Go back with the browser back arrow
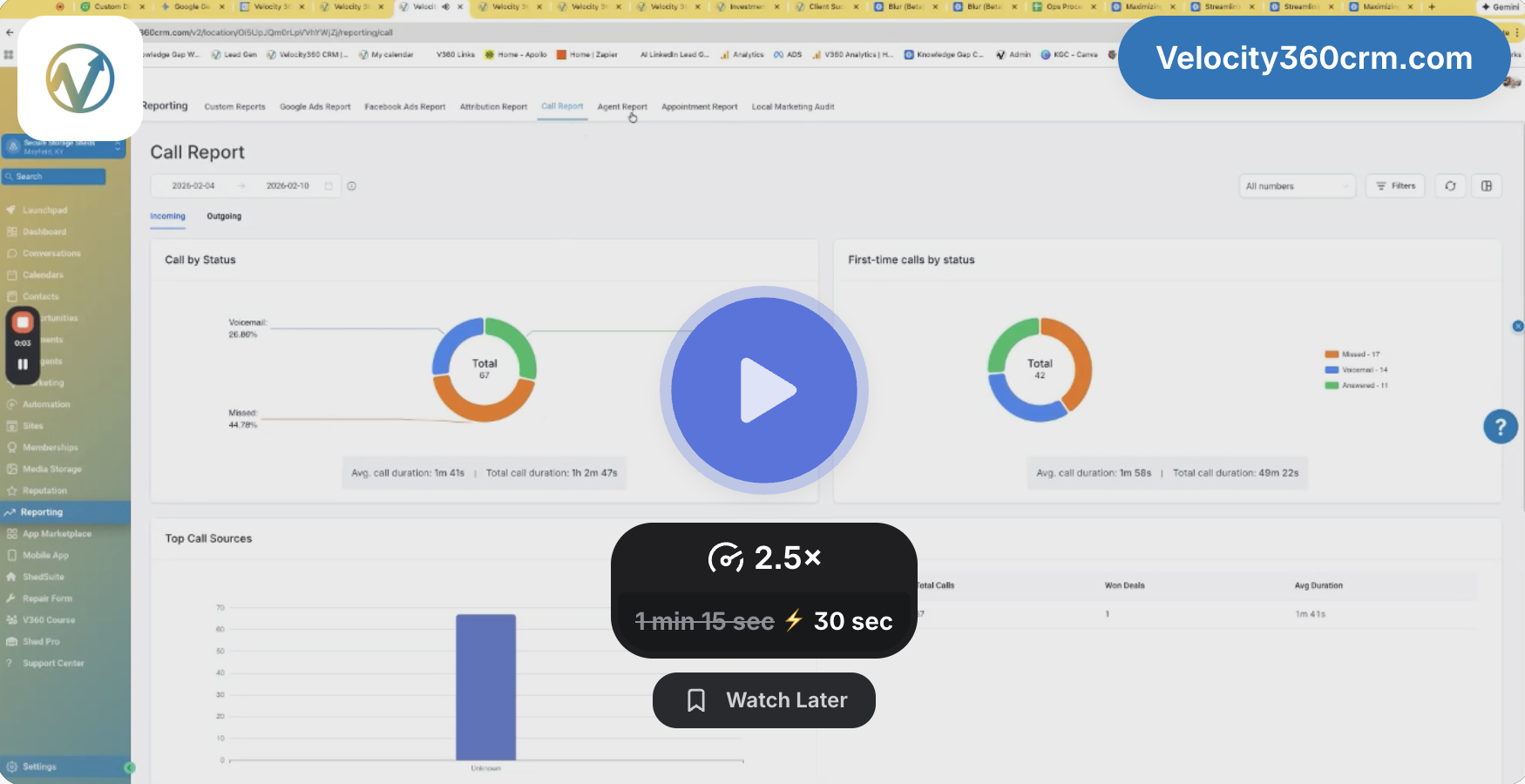Viewport: 1525px width, 784px height. tap(10, 32)
